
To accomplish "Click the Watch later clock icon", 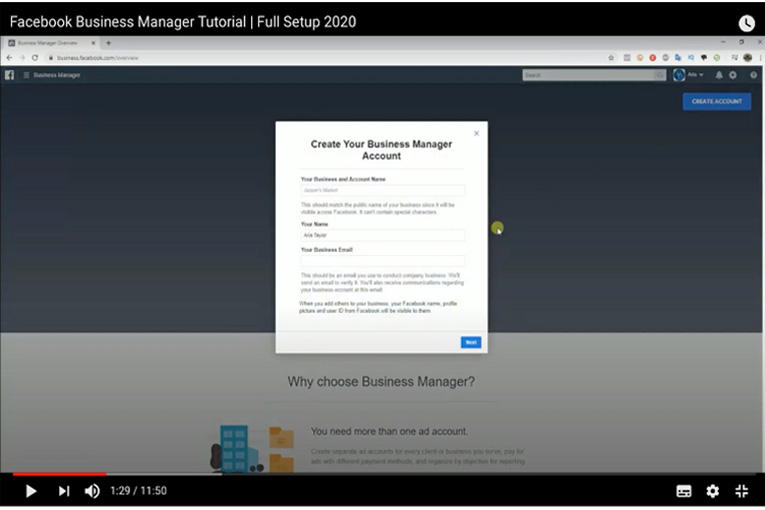I will click(746, 23).
